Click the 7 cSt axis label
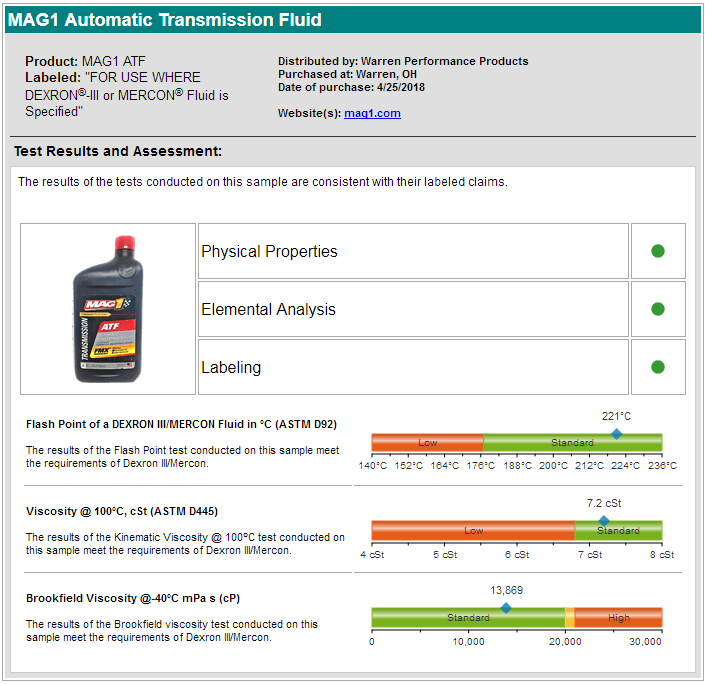 click(590, 555)
